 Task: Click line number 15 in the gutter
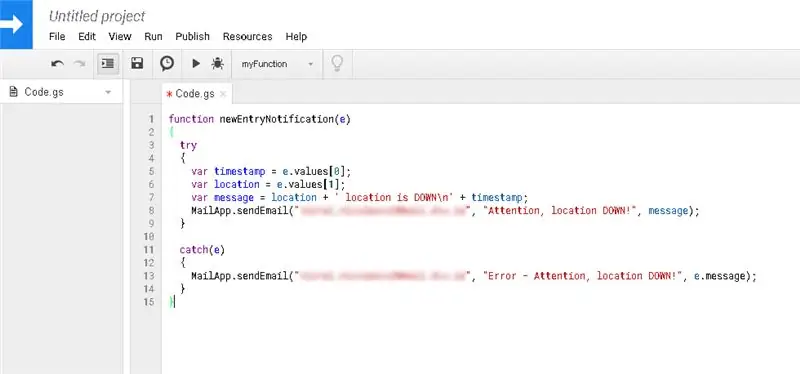coord(148,302)
